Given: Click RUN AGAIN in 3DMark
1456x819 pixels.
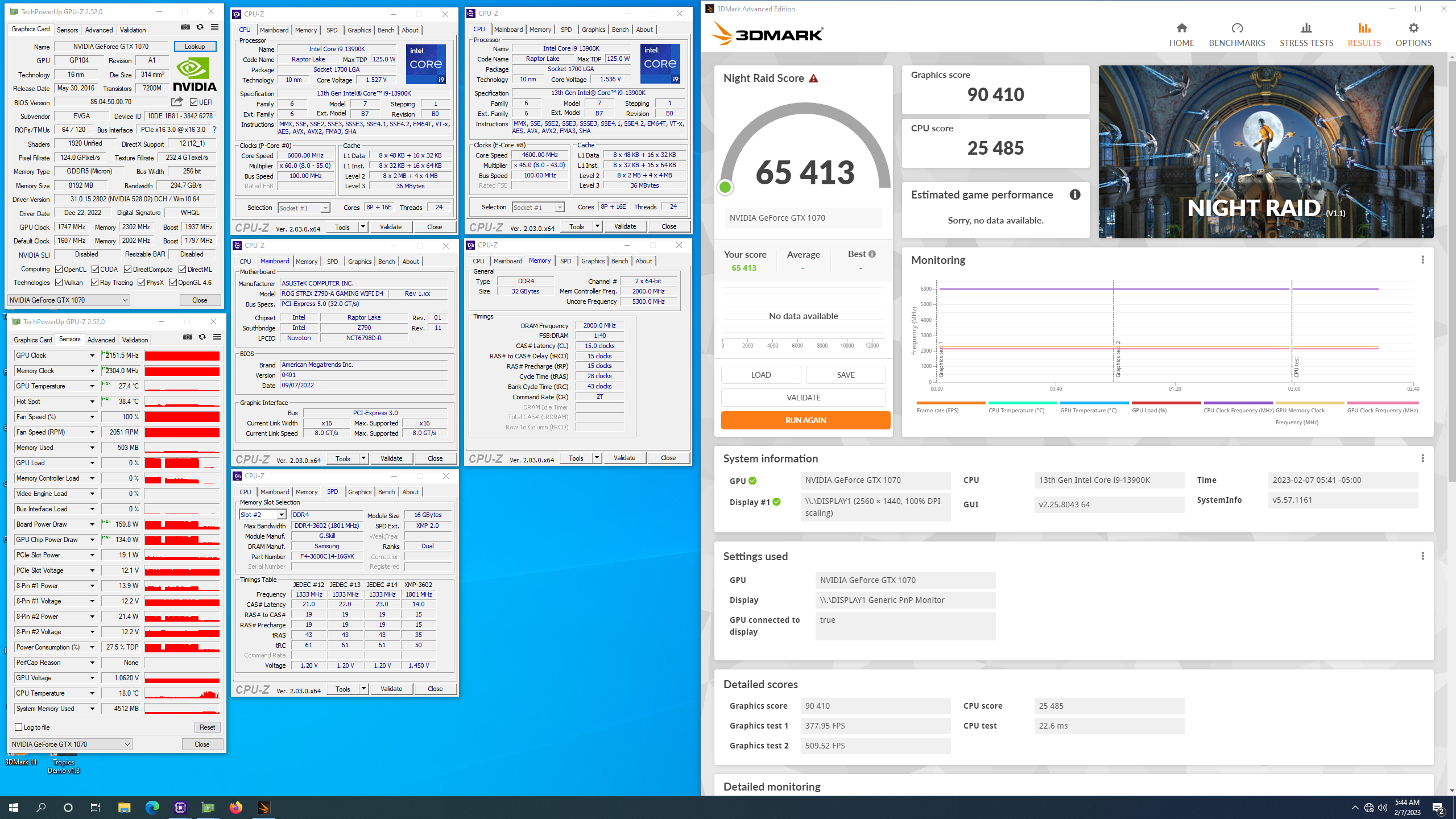Looking at the screenshot, I should click(x=805, y=420).
